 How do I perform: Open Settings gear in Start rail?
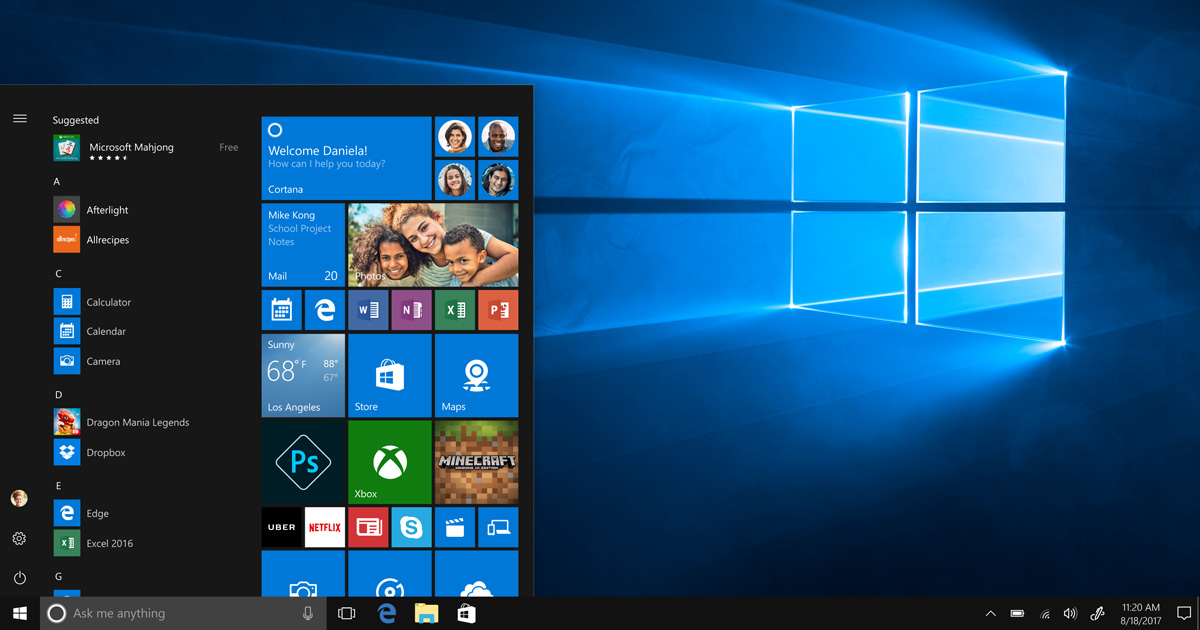pyautogui.click(x=19, y=539)
